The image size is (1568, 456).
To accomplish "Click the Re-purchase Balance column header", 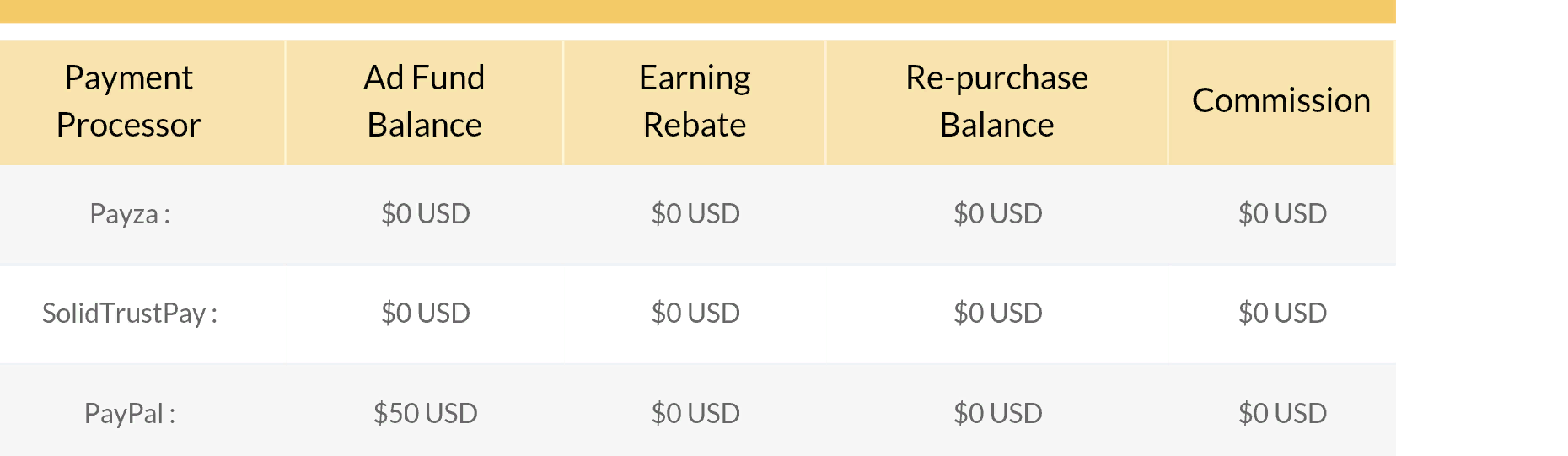I will [x=996, y=101].
